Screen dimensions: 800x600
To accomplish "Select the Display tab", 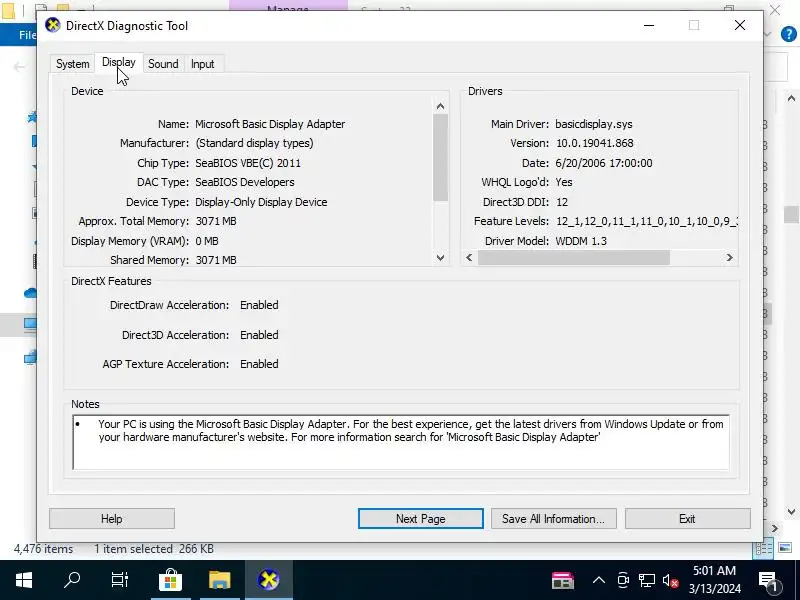I will 119,62.
